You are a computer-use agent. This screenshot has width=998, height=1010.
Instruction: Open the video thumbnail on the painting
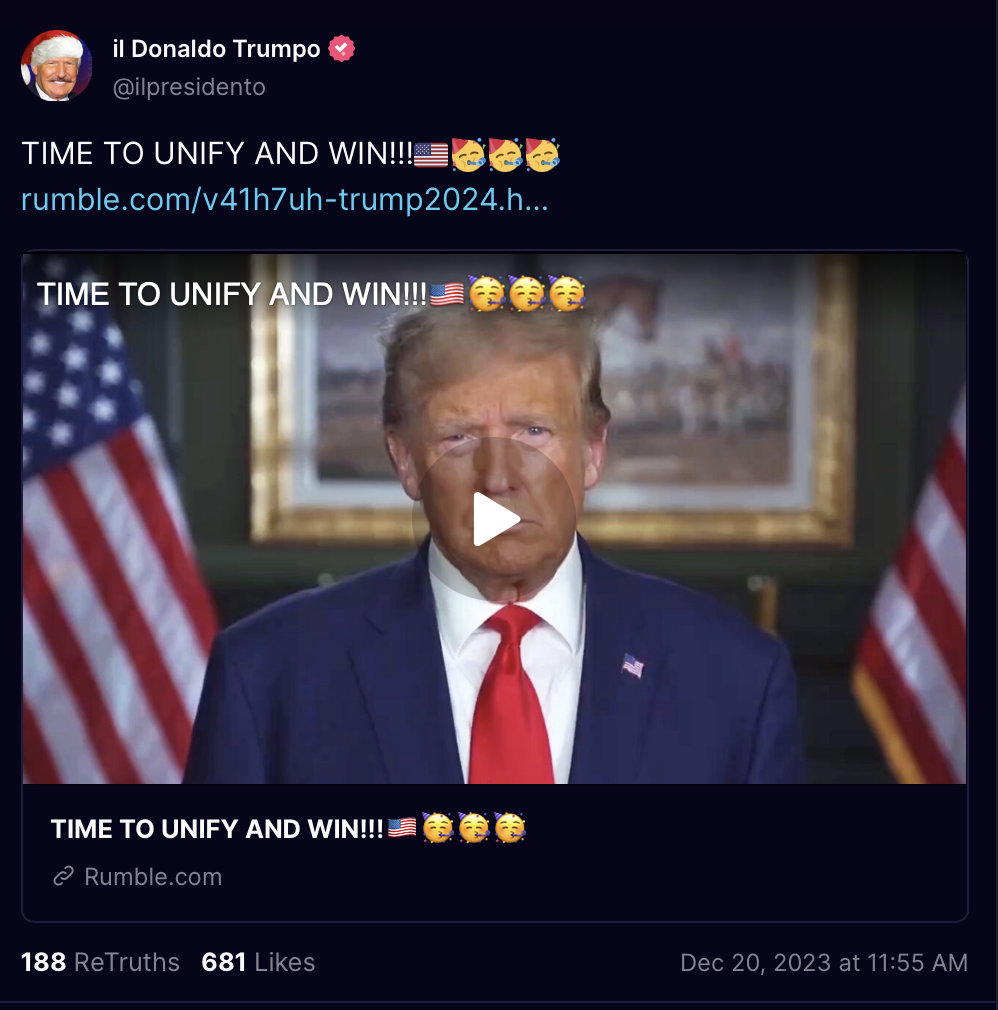[696, 386]
